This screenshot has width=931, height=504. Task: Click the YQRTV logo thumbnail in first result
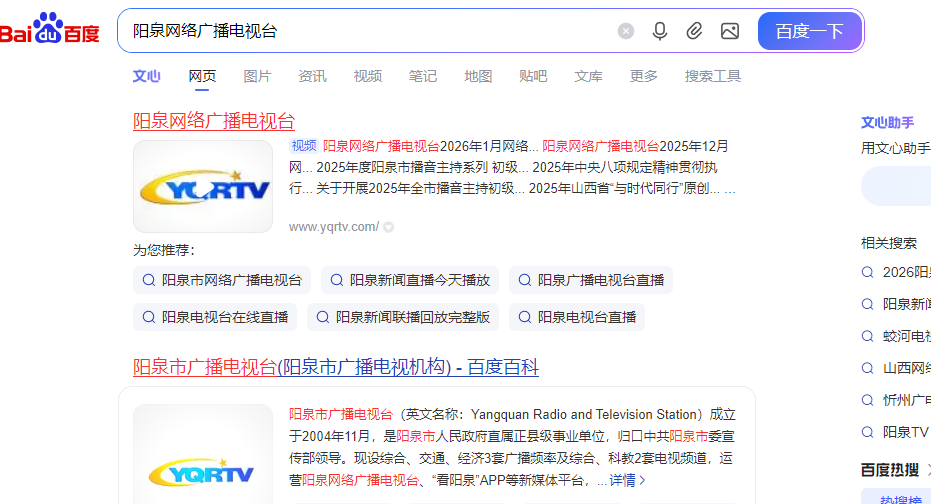tap(203, 187)
